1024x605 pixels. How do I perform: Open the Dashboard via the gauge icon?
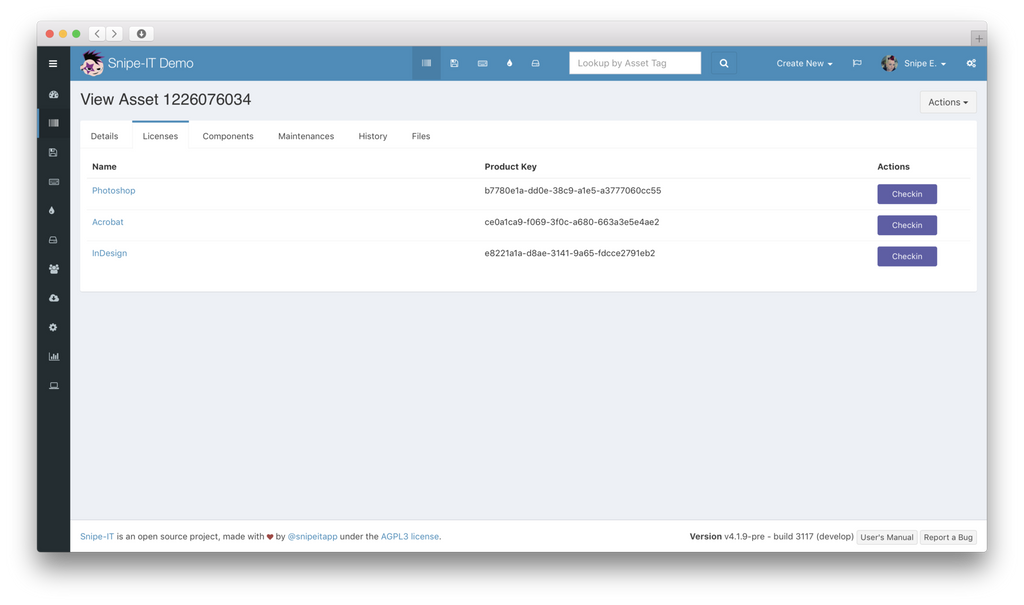click(52, 93)
